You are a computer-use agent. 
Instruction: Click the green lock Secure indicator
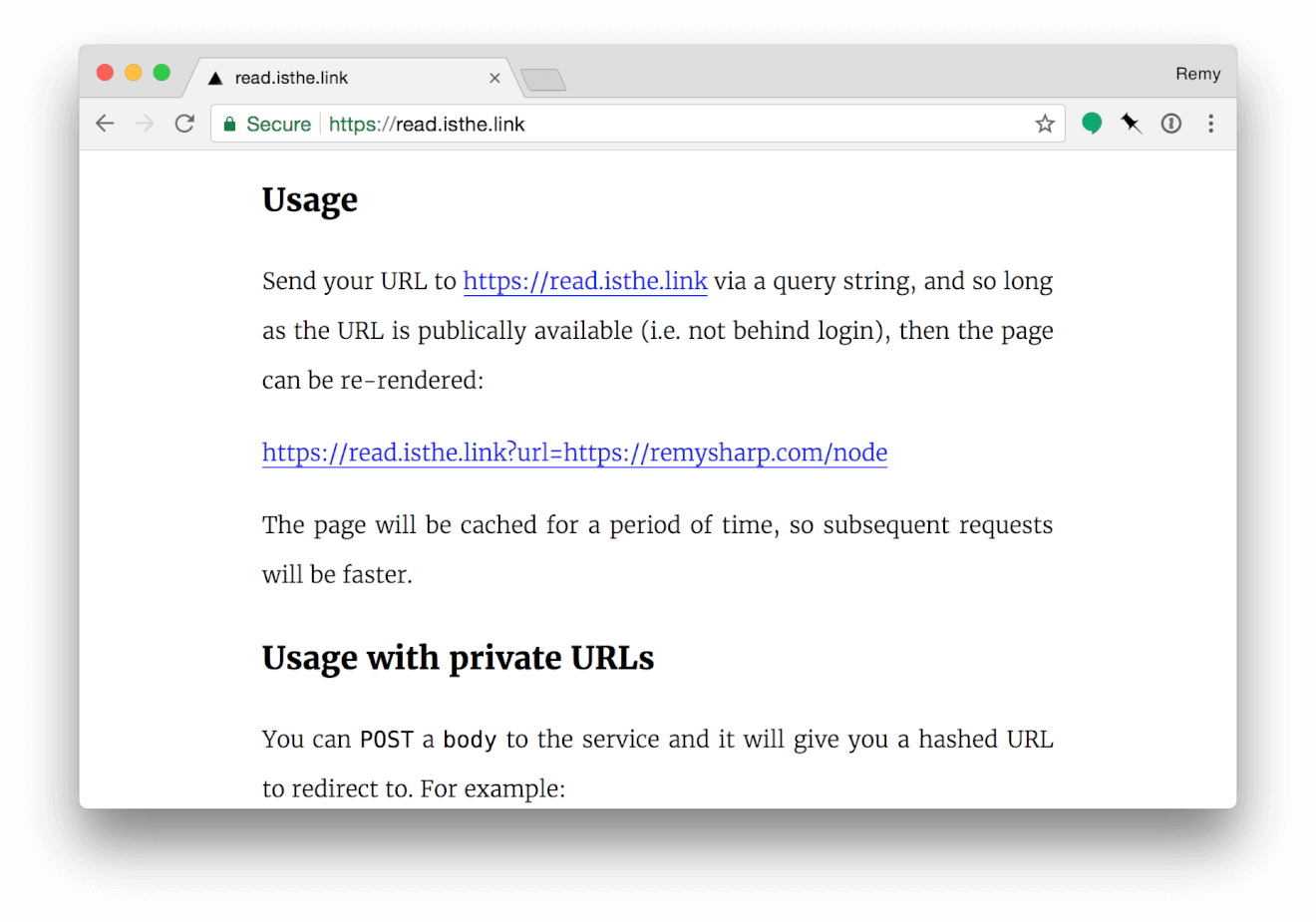coord(267,124)
